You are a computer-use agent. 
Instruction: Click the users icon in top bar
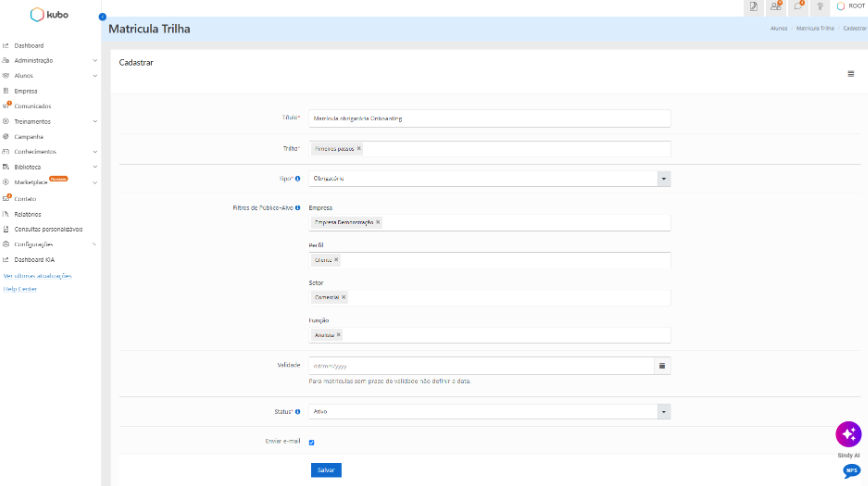(776, 7)
